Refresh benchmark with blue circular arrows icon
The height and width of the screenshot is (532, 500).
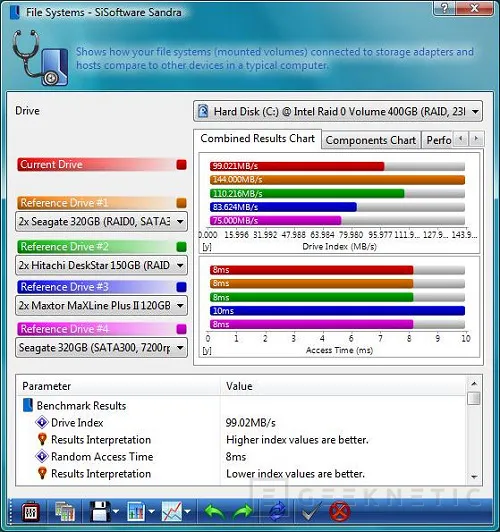click(x=277, y=511)
